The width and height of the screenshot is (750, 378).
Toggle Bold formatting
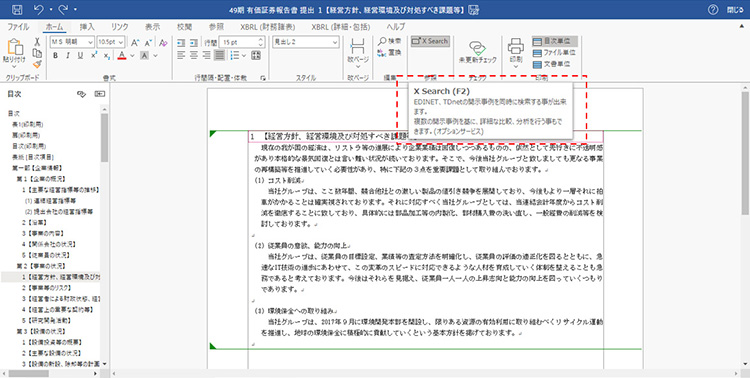55,56
